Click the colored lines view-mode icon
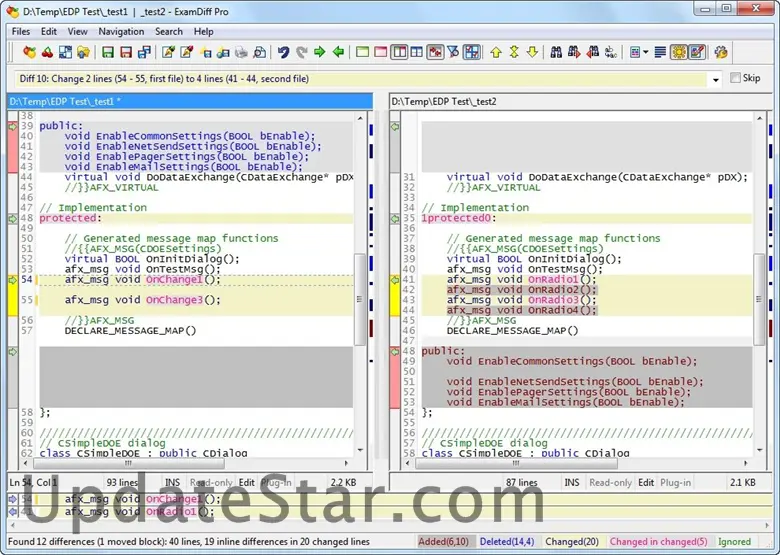The height and width of the screenshot is (555, 780). (x=635, y=52)
